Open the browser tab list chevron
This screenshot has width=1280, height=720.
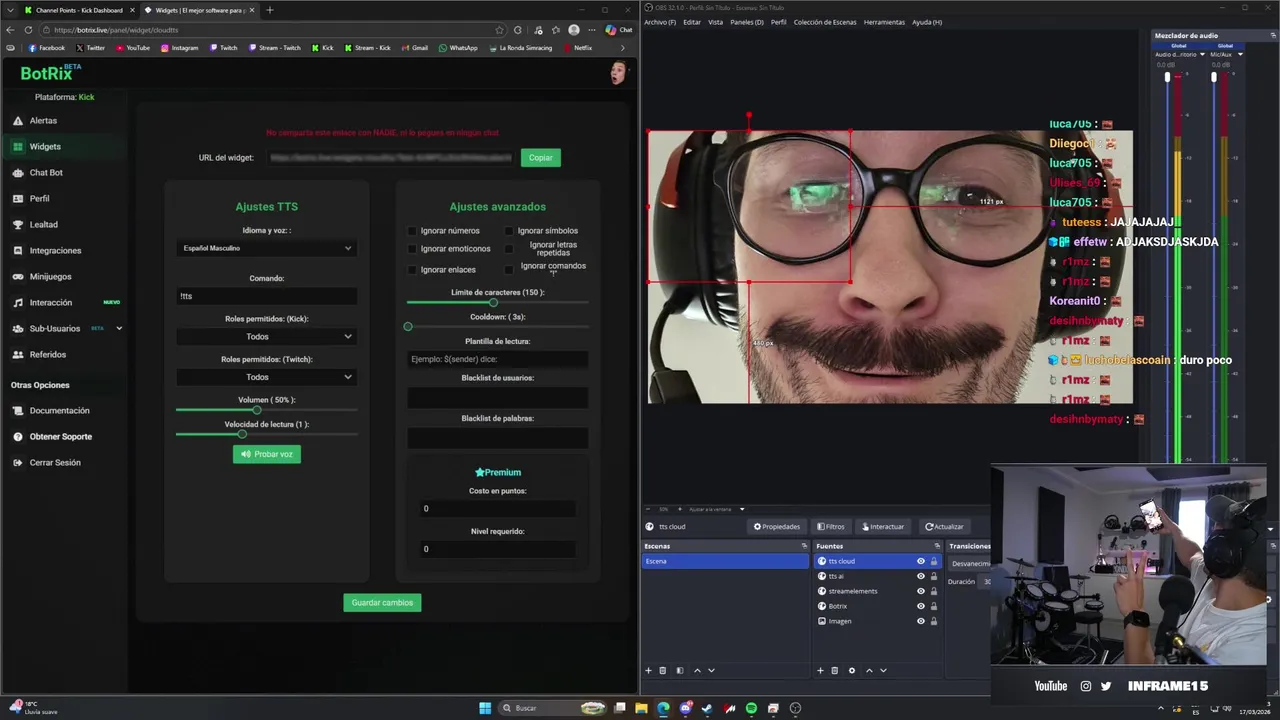pyautogui.click(x=11, y=10)
